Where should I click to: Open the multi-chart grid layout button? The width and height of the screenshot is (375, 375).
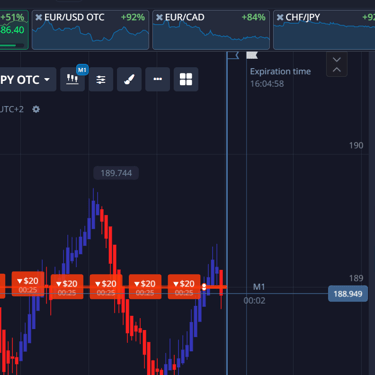tap(186, 79)
